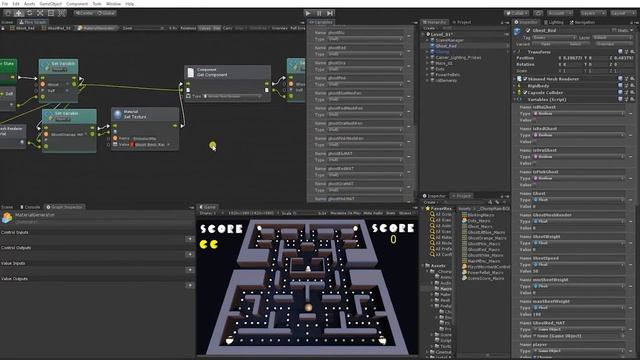Expand the Skinned Mesh Renderer component
The height and width of the screenshot is (360, 640).
(515, 79)
